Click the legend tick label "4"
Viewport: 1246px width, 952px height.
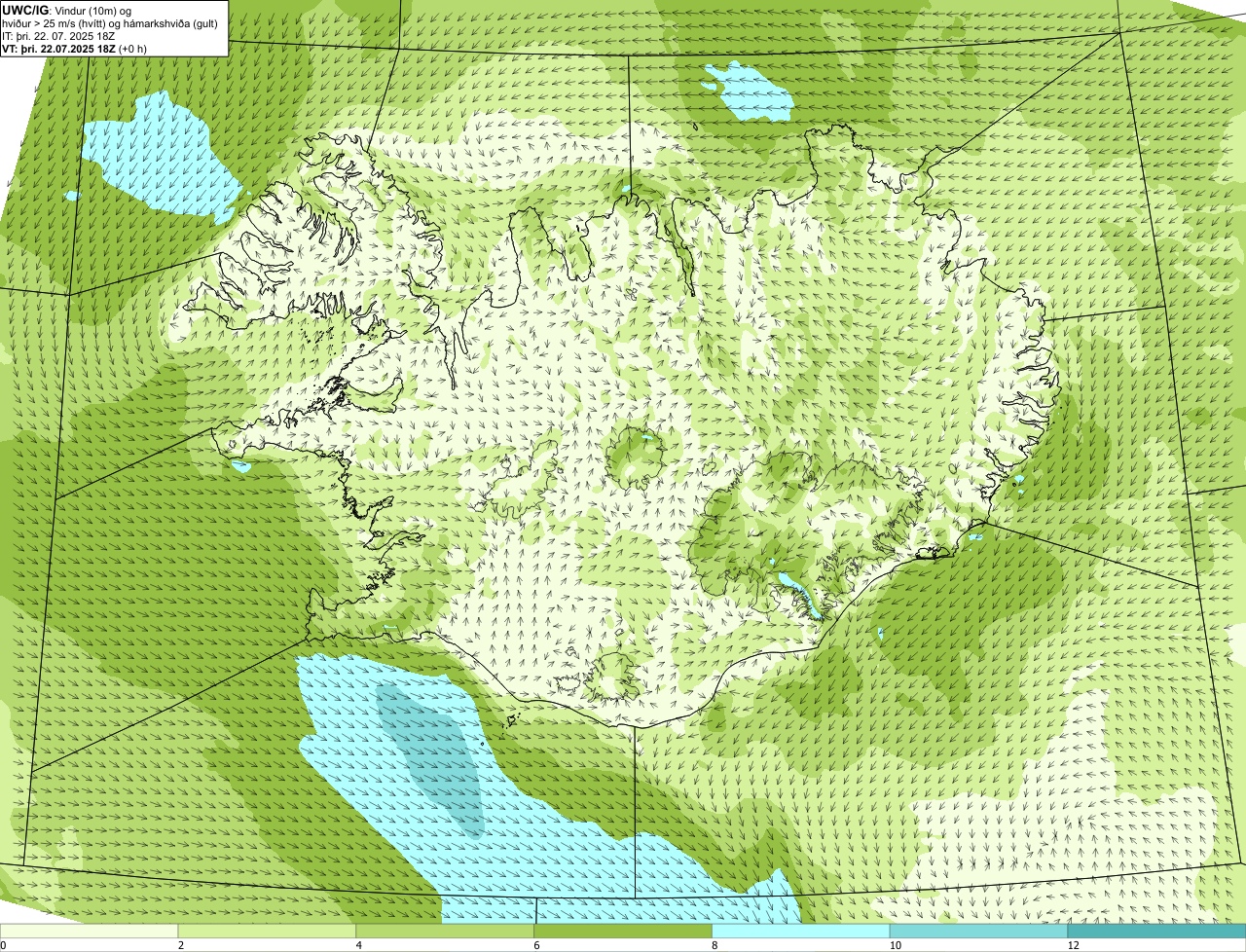coord(358,945)
